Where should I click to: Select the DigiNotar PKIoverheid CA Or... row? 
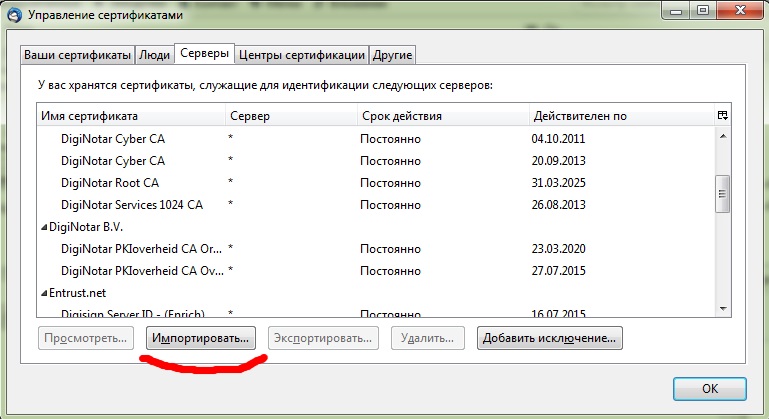[376, 249]
